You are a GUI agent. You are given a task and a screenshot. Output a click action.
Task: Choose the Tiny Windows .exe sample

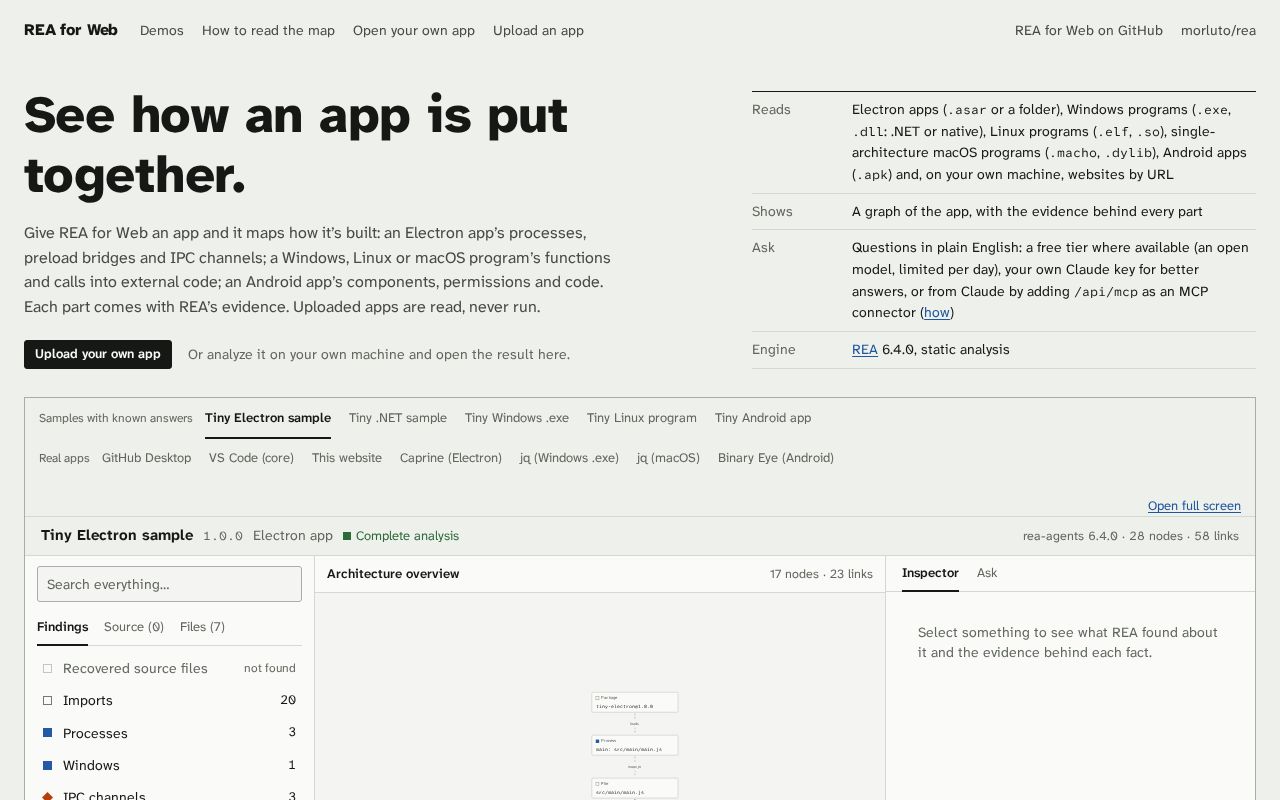[x=517, y=418]
